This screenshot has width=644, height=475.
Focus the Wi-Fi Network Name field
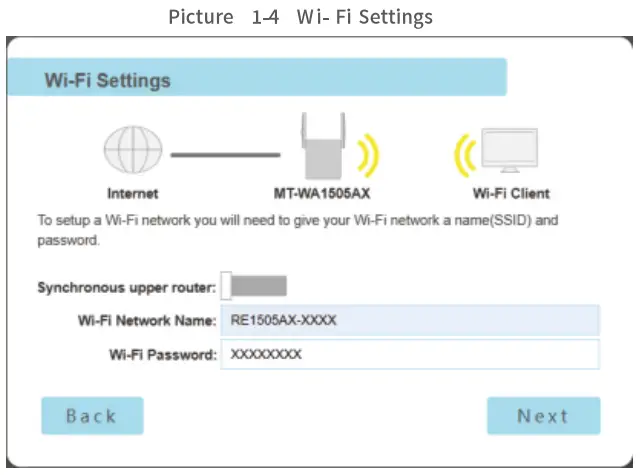point(409,321)
